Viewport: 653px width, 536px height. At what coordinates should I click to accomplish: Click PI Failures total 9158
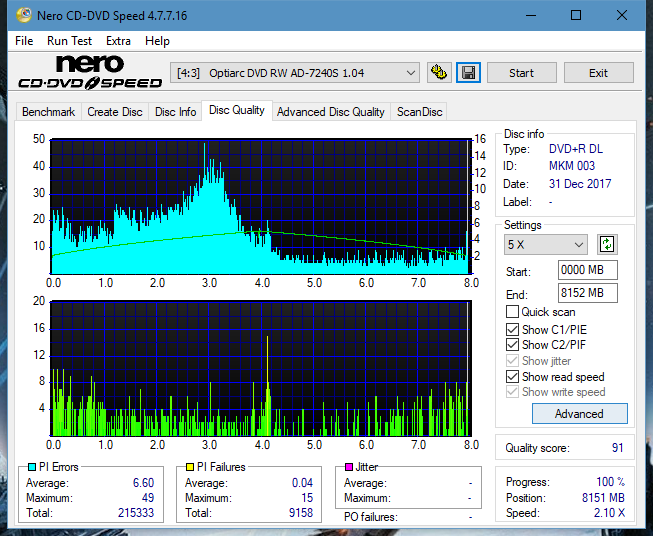[301, 513]
